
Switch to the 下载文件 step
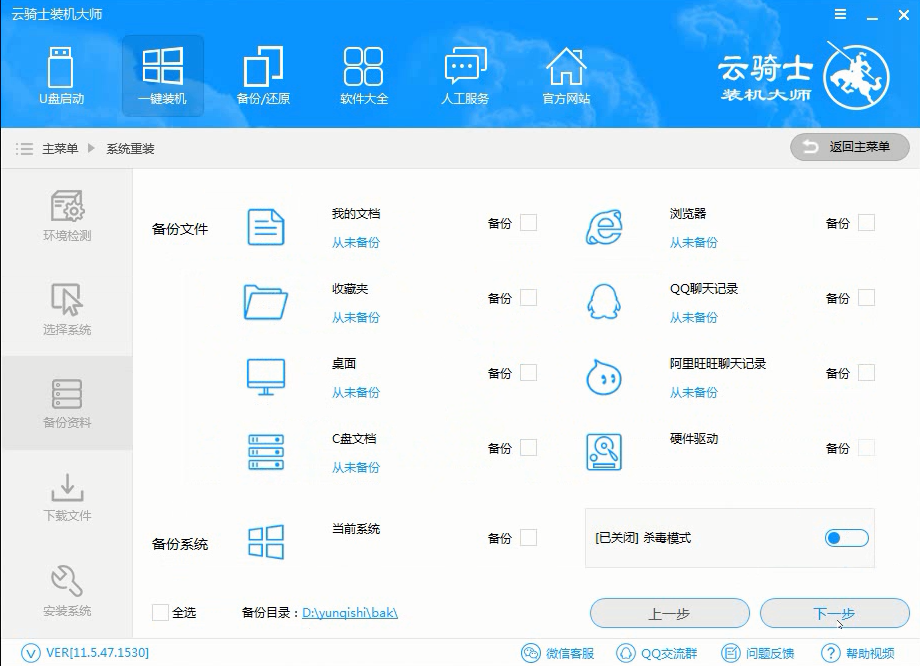tap(66, 500)
